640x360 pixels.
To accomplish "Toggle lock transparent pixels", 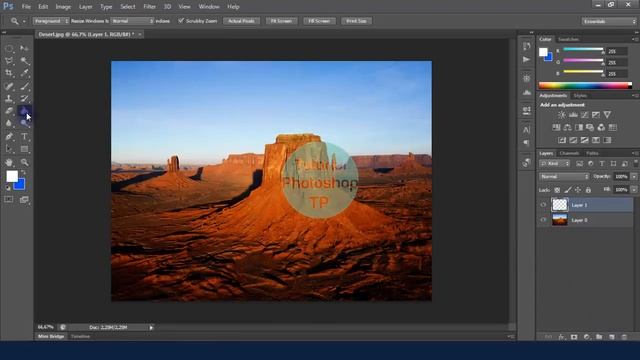I will [x=557, y=190].
